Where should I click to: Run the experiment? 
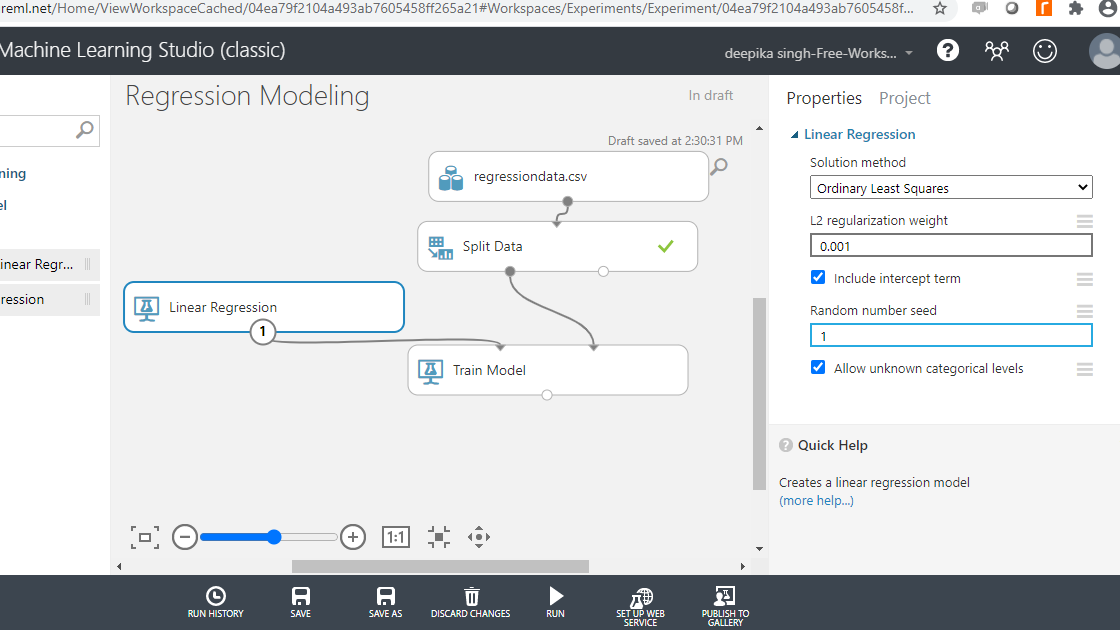coord(556,602)
